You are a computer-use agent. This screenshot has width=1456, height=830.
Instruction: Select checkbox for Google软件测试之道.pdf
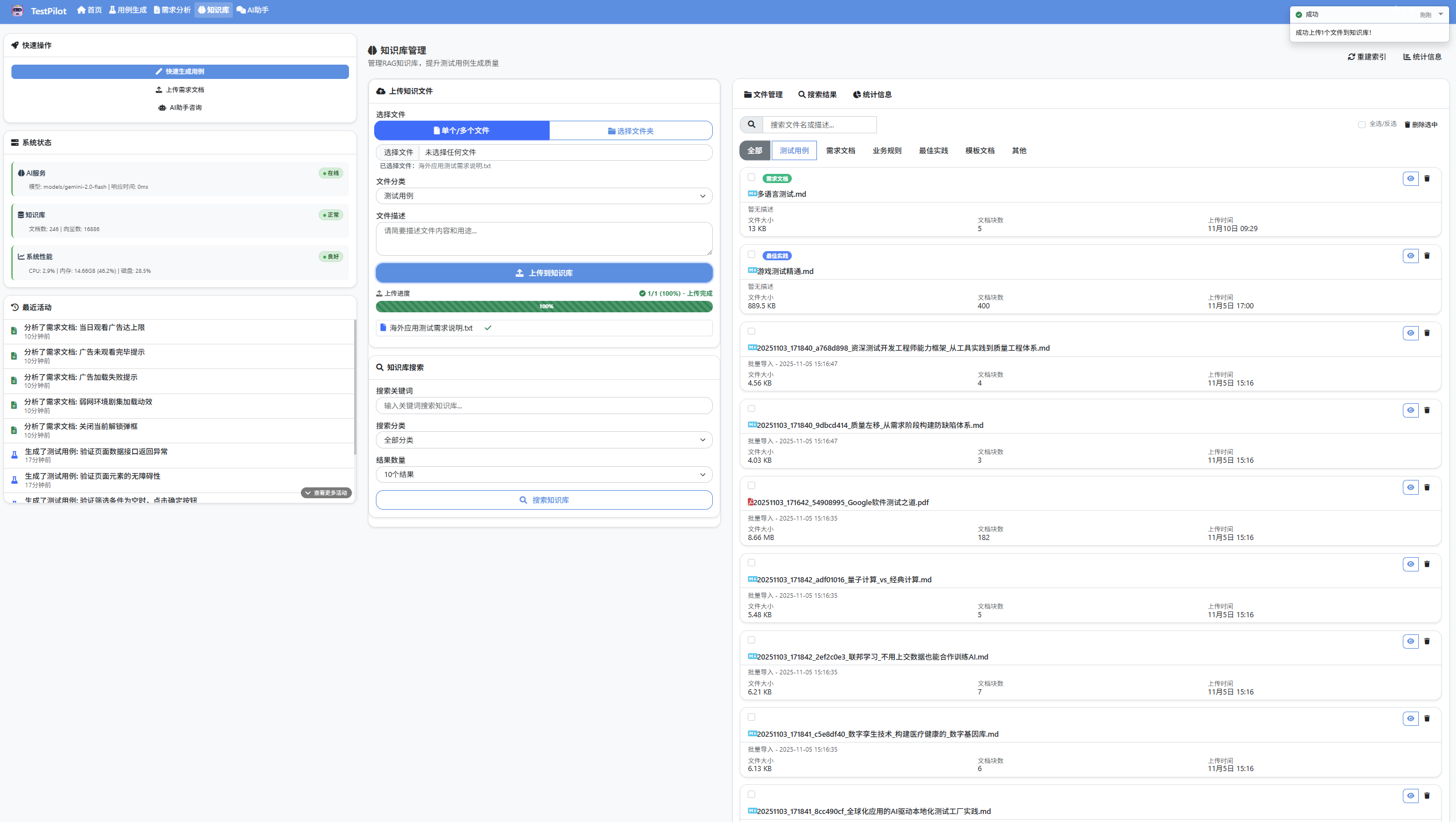pos(751,486)
